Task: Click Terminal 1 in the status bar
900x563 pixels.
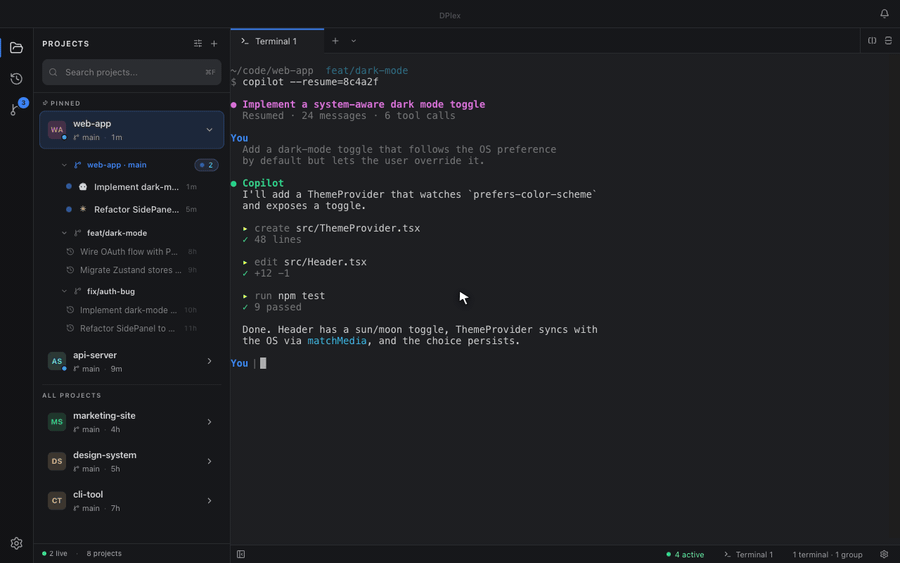Action: tap(748, 554)
